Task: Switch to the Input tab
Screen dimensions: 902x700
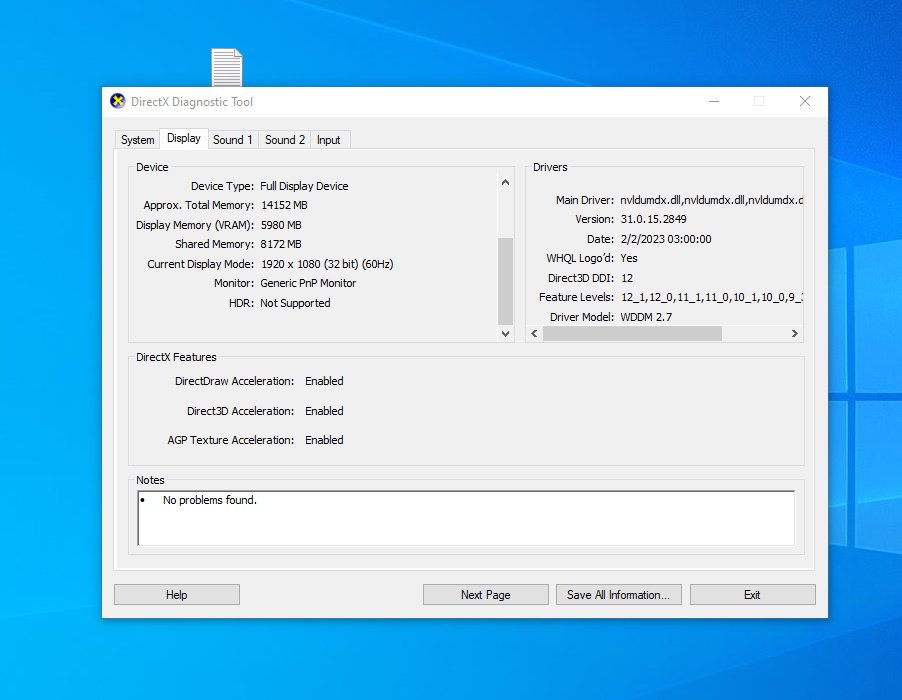Action: pyautogui.click(x=328, y=140)
